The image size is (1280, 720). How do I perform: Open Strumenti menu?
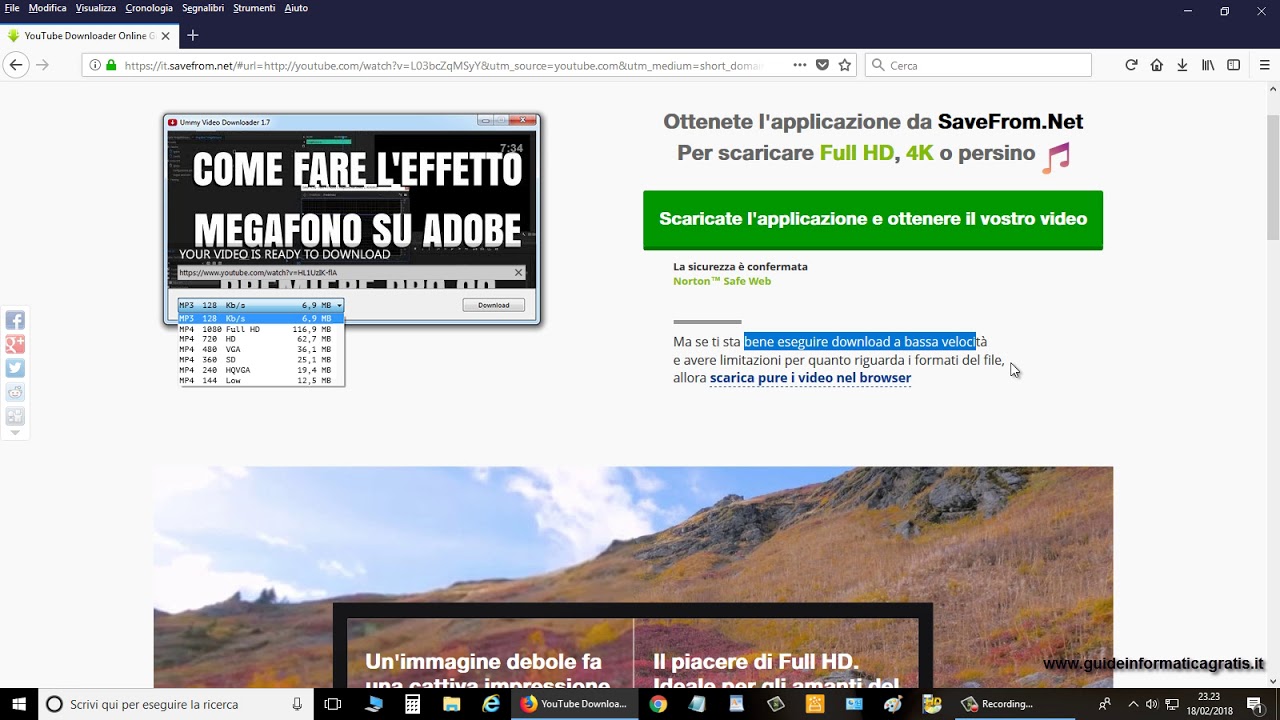pyautogui.click(x=254, y=8)
